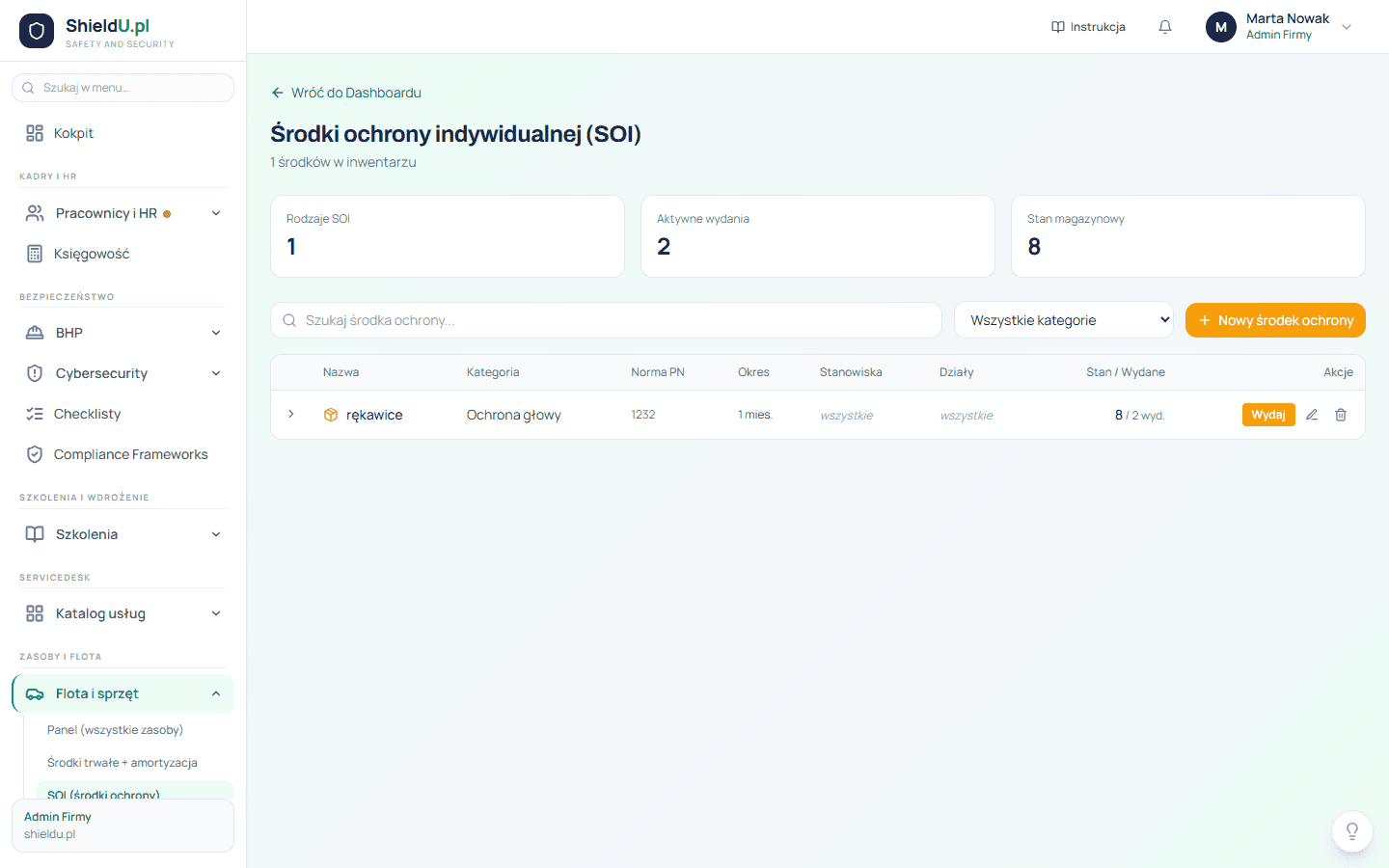Click the BHP helmet icon
1389x868 pixels.
coord(35,333)
